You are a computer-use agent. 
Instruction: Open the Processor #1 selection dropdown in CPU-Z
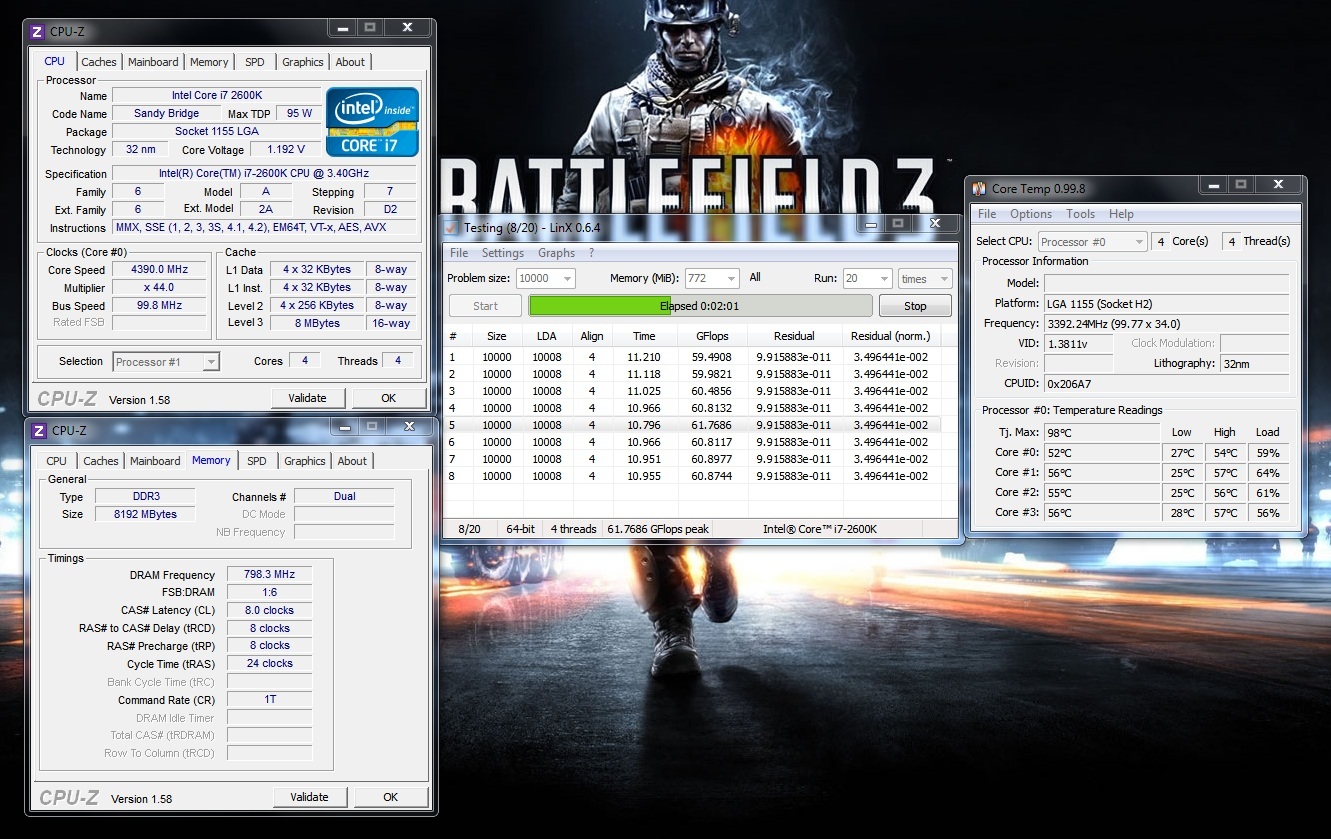166,362
